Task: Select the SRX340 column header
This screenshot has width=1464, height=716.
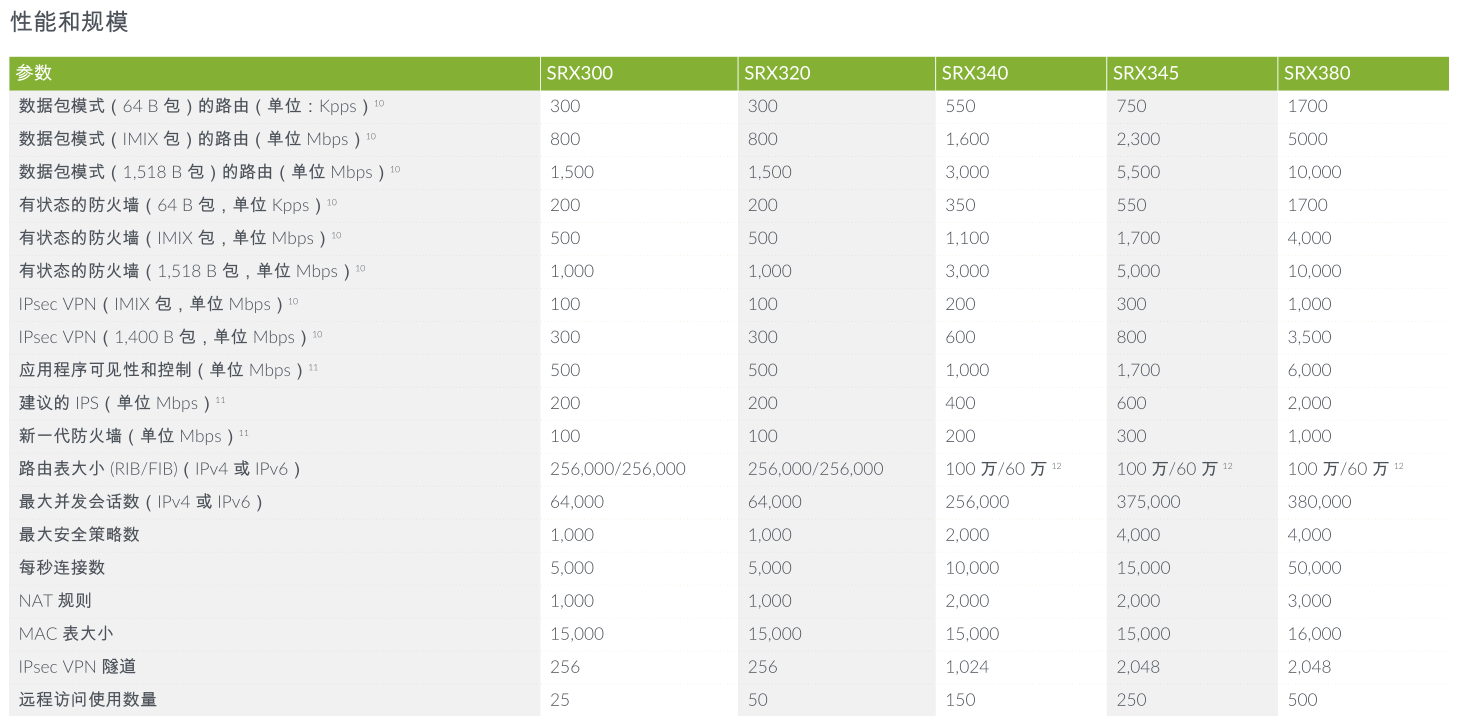Action: (974, 73)
